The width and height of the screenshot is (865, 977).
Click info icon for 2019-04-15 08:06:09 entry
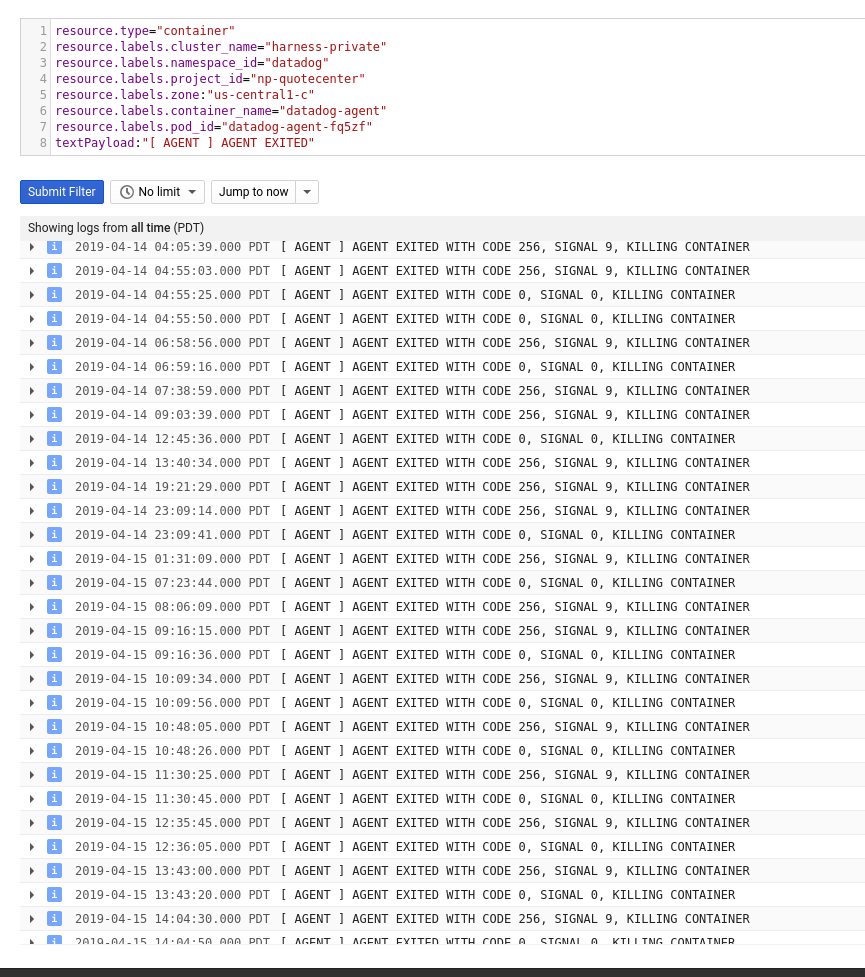coord(54,607)
